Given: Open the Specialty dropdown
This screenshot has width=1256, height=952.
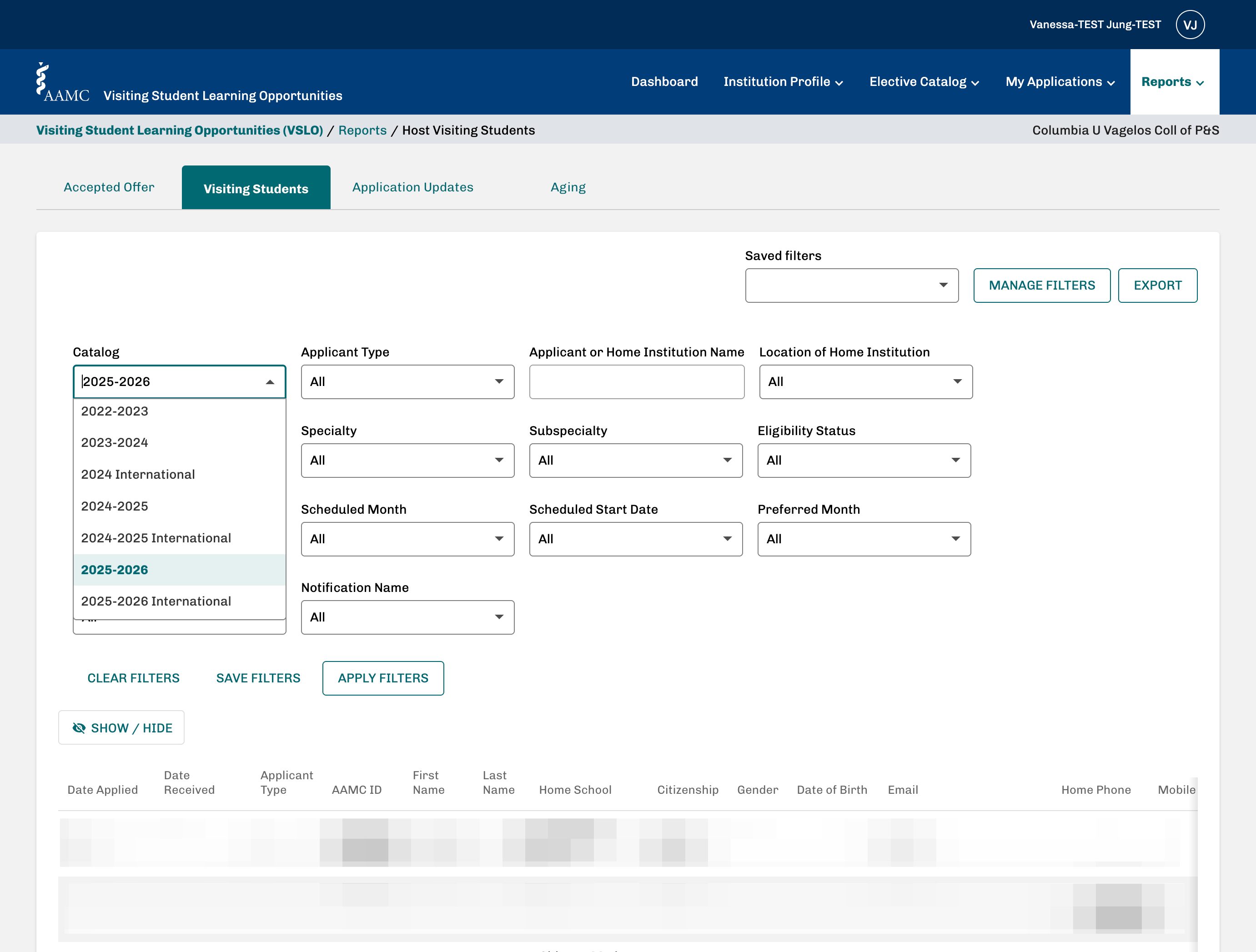Looking at the screenshot, I should pos(408,461).
